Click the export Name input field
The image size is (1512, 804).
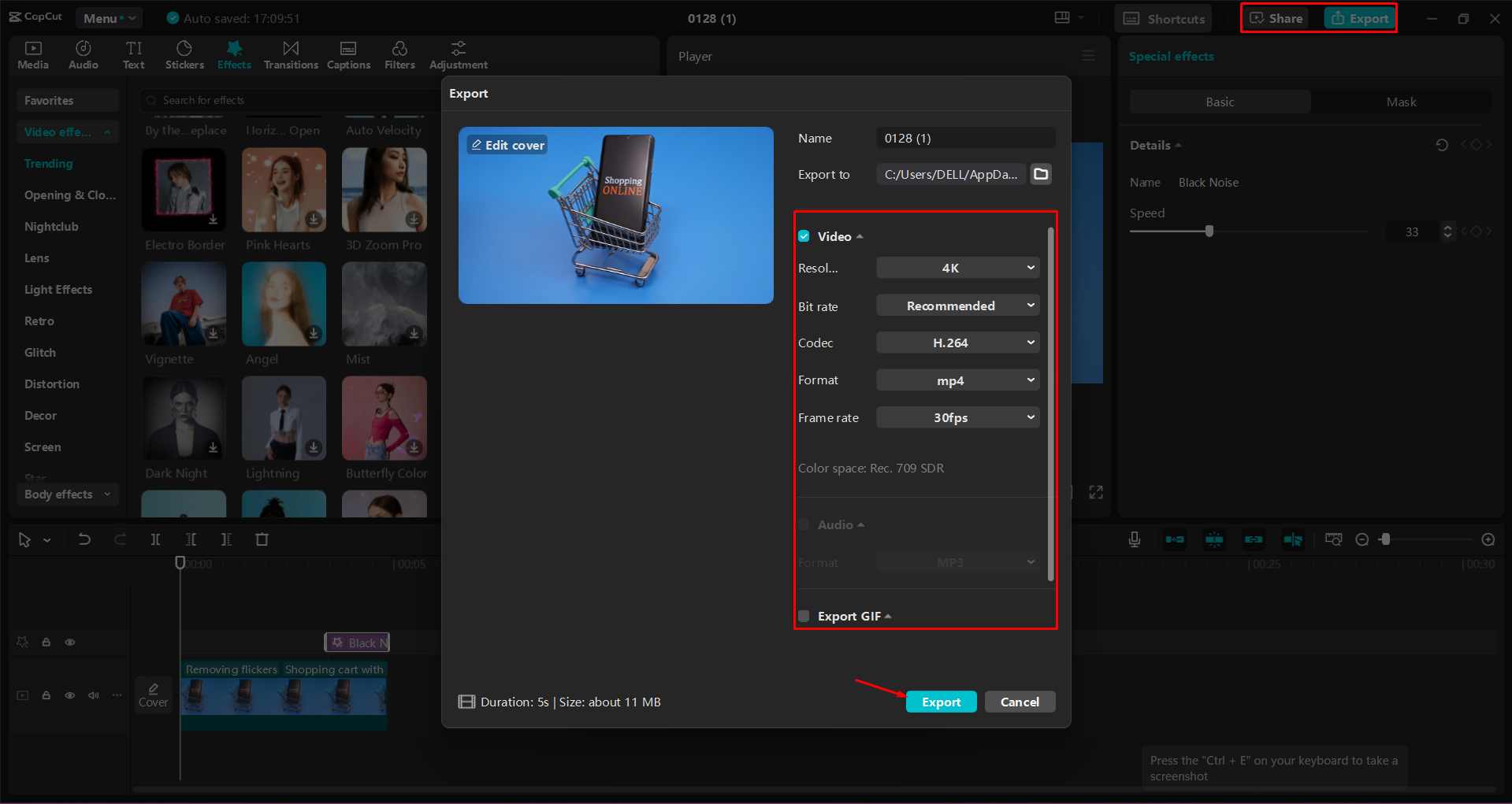pyautogui.click(x=966, y=138)
